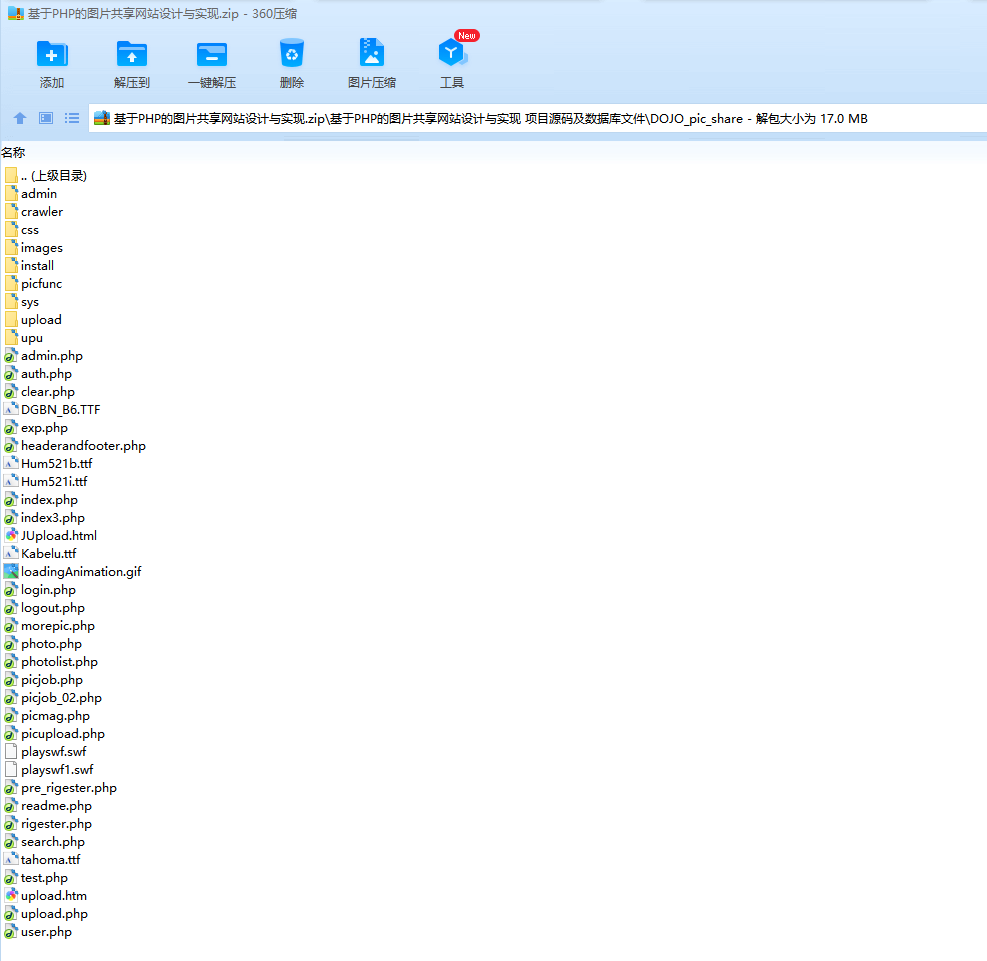
Task: Select the pre_rigester.php file
Action: tap(61, 788)
